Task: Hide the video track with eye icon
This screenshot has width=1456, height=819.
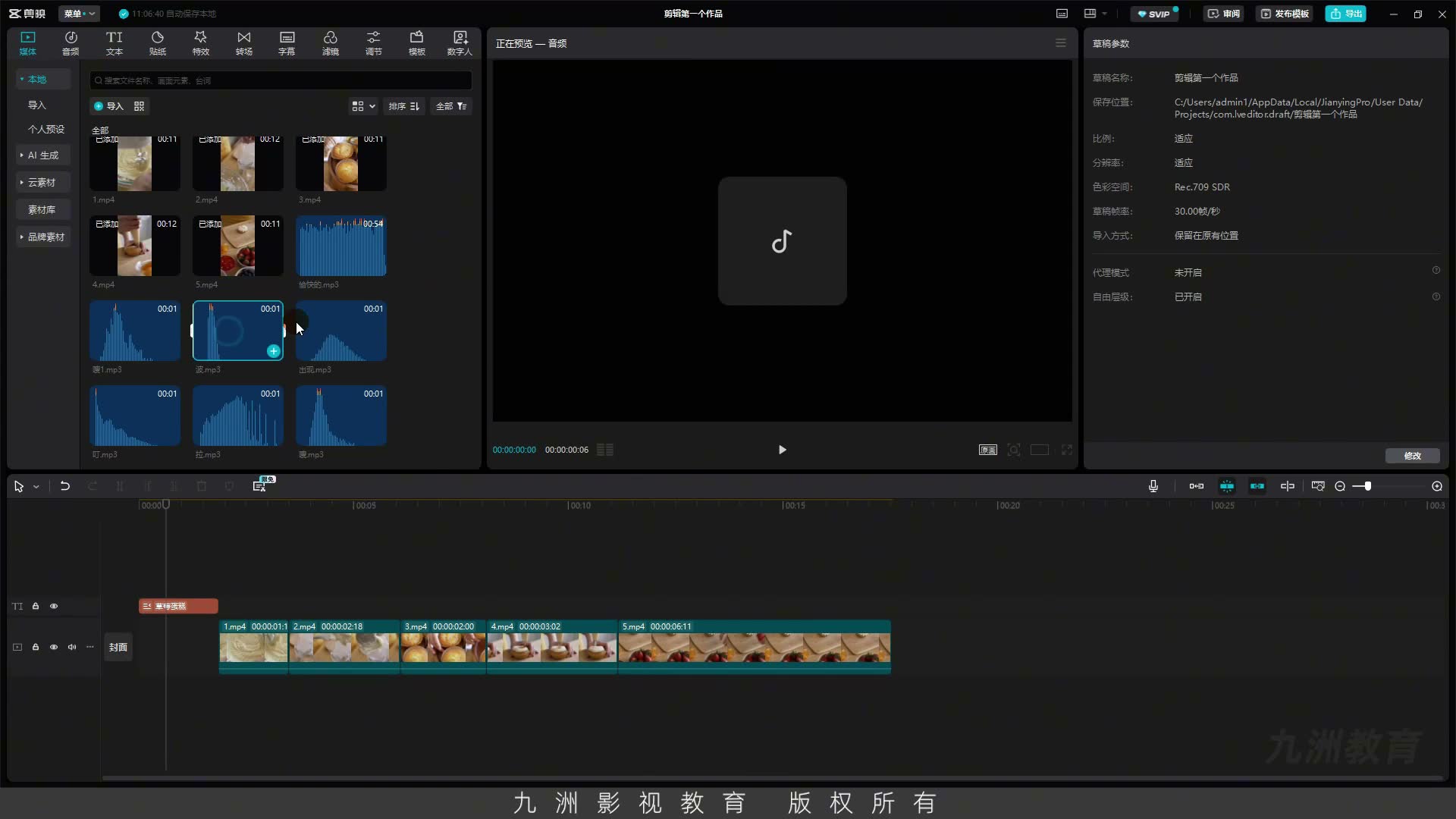Action: point(54,647)
